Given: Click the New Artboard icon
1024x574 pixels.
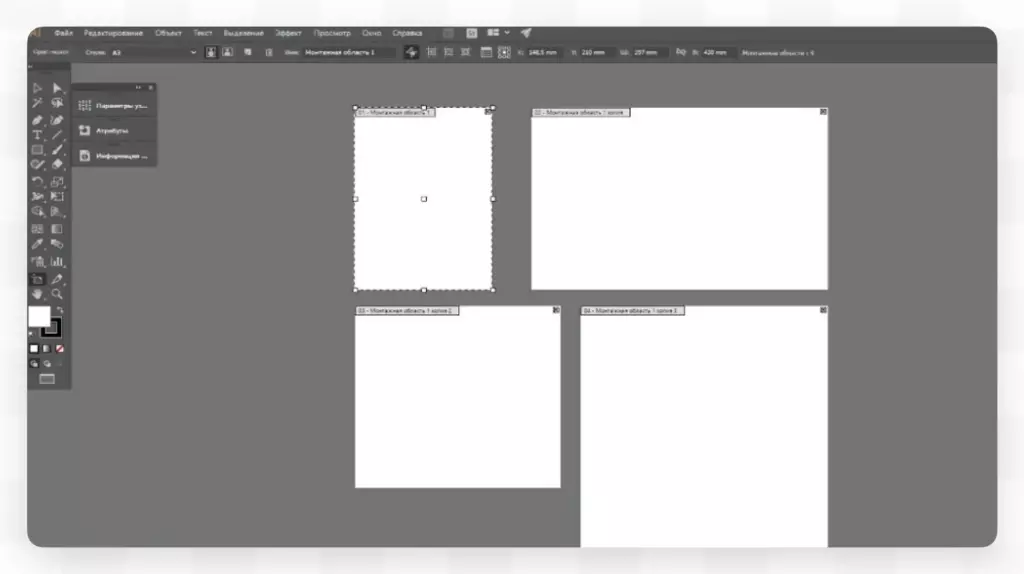Looking at the screenshot, I should click(x=248, y=52).
